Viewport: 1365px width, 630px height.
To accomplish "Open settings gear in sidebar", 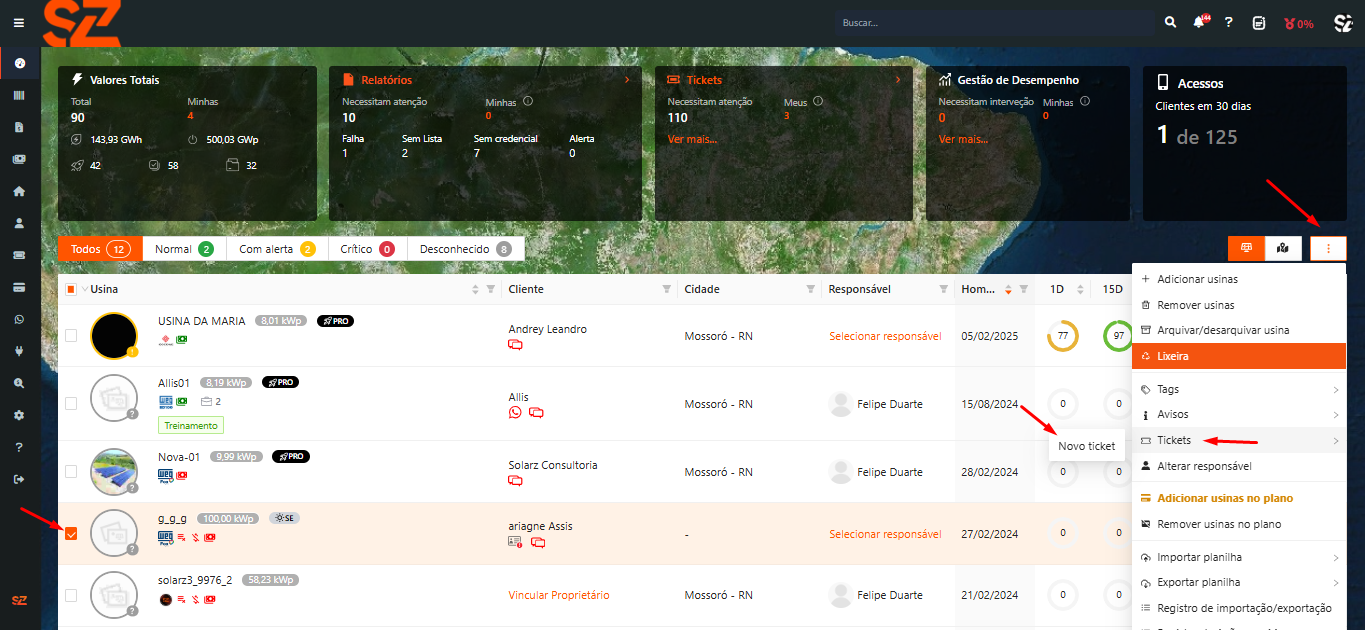I will pyautogui.click(x=19, y=415).
